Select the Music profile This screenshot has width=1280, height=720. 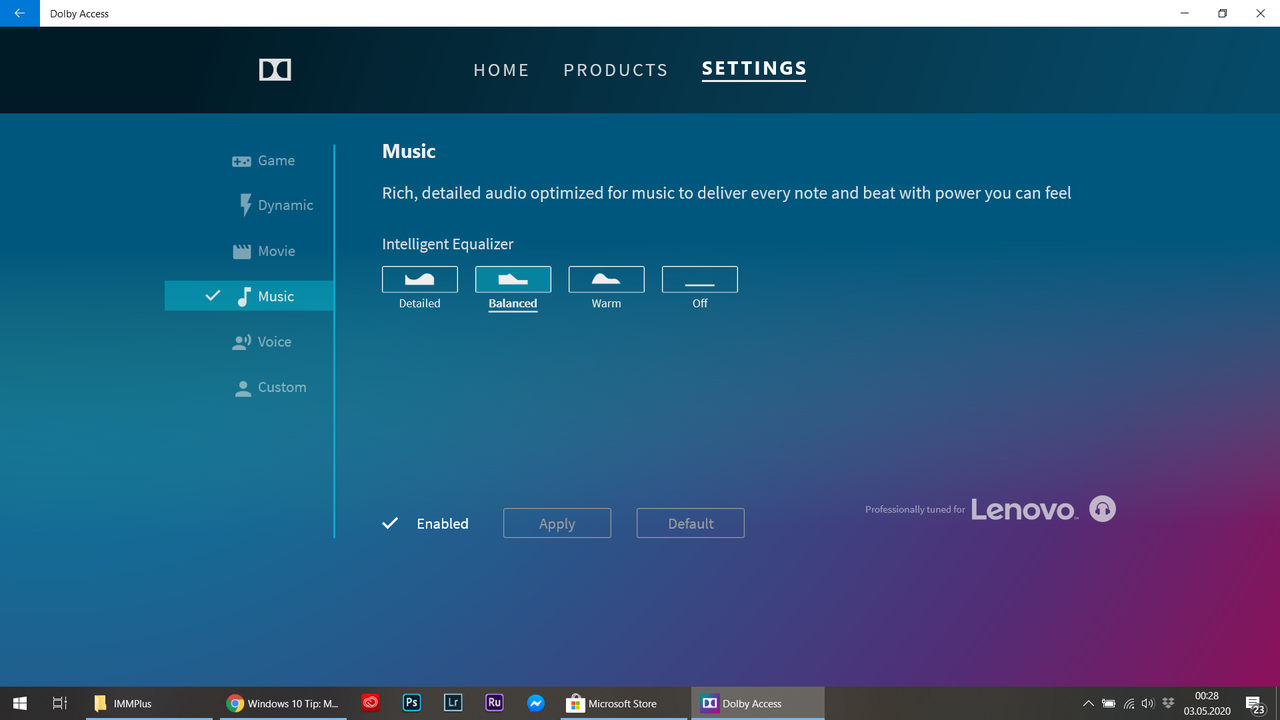(x=249, y=296)
